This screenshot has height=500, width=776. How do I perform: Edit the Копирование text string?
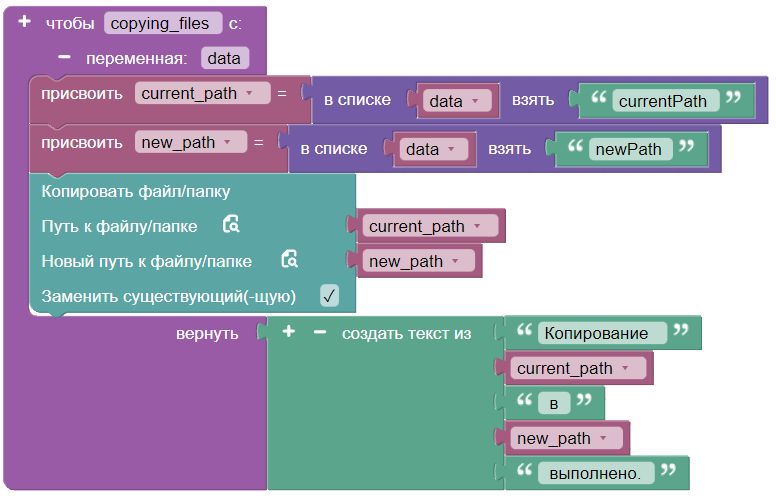point(602,333)
